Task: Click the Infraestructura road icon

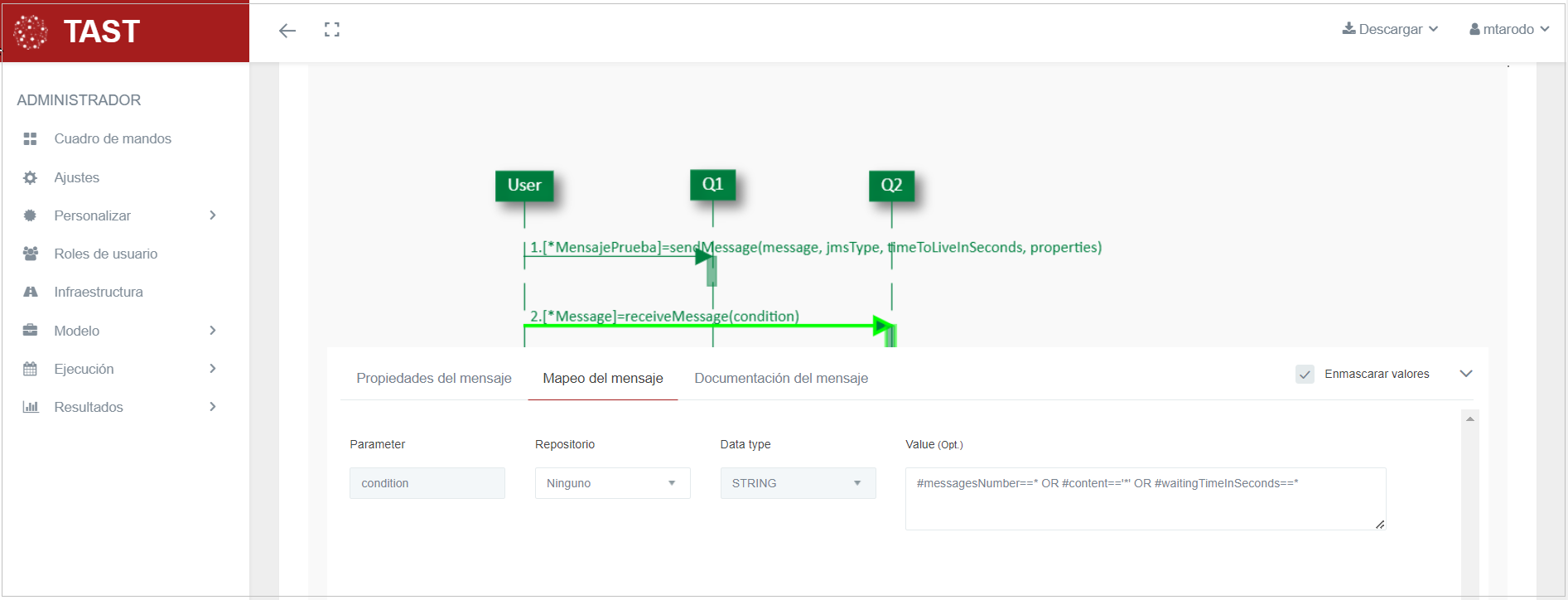Action: [31, 292]
